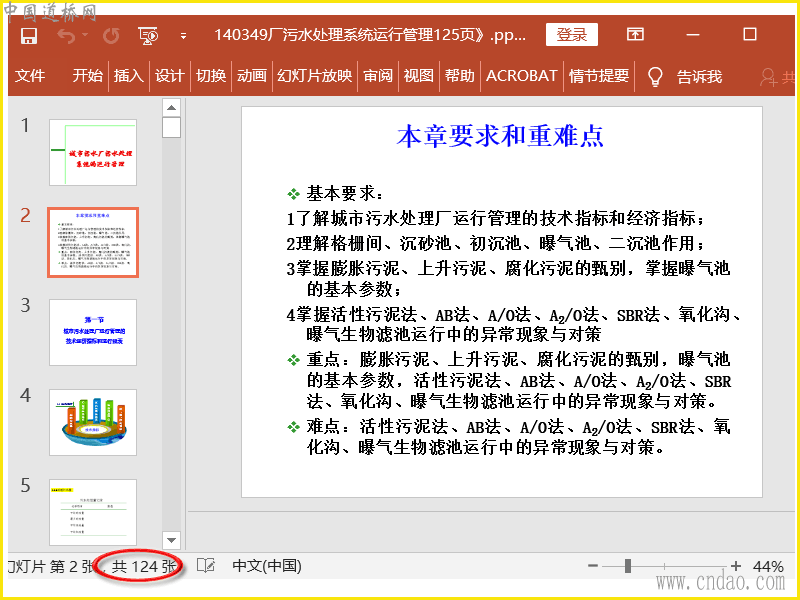Click the slide title 本章要求和重难点
Image resolution: width=800 pixels, height=600 pixels.
[x=500, y=136]
